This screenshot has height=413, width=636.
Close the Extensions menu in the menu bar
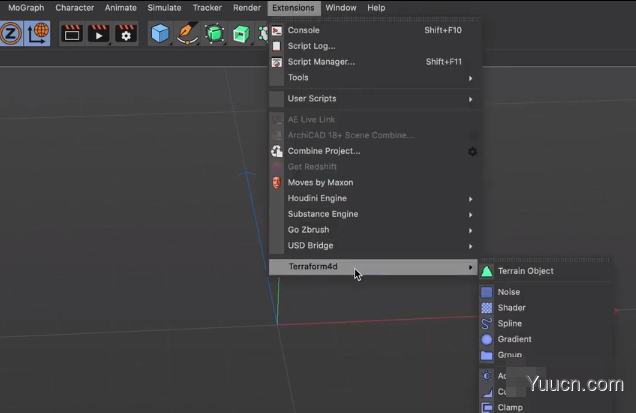pyautogui.click(x=293, y=8)
